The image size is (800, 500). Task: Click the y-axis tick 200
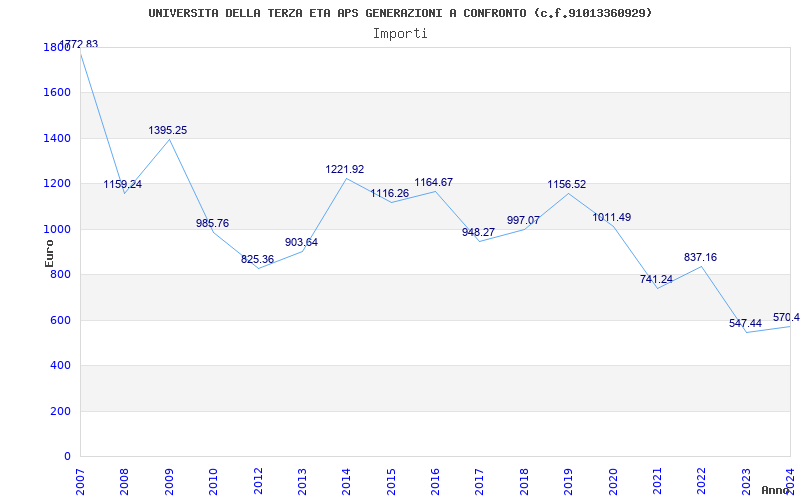pyautogui.click(x=60, y=411)
